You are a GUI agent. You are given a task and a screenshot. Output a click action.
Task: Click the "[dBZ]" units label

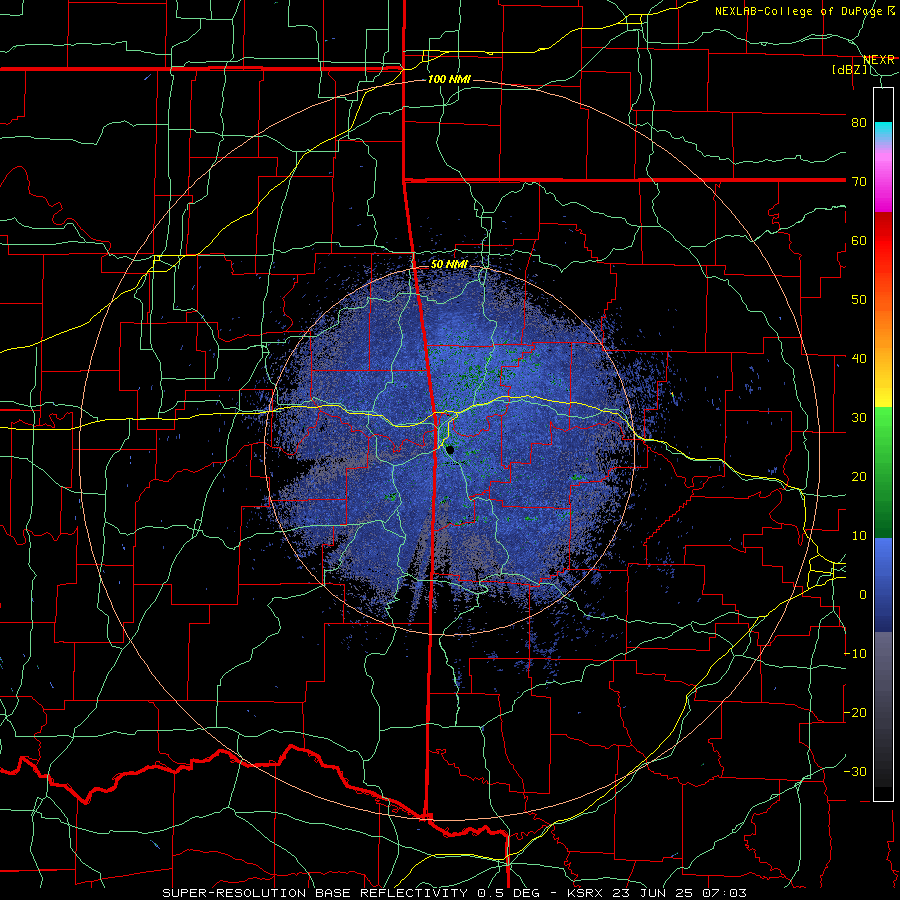(849, 69)
